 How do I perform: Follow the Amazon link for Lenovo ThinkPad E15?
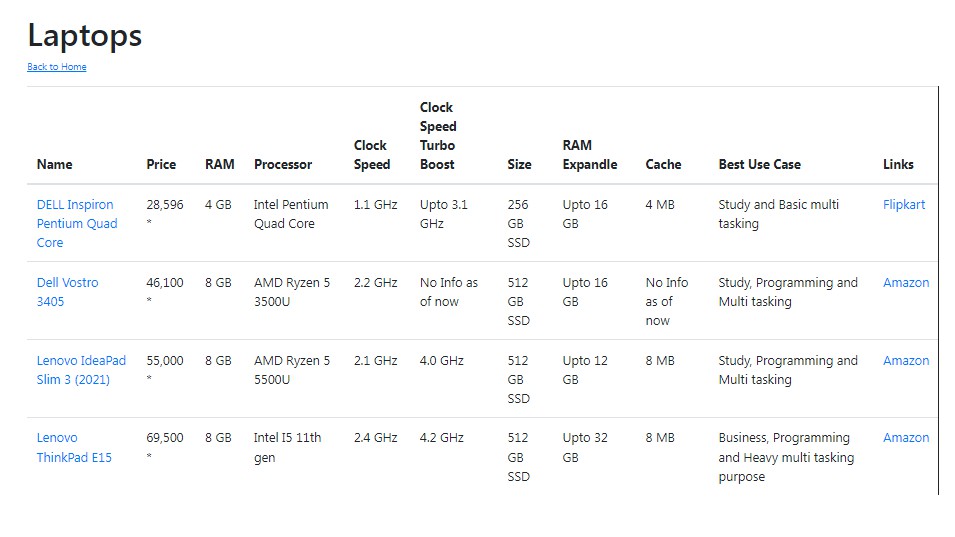(906, 437)
